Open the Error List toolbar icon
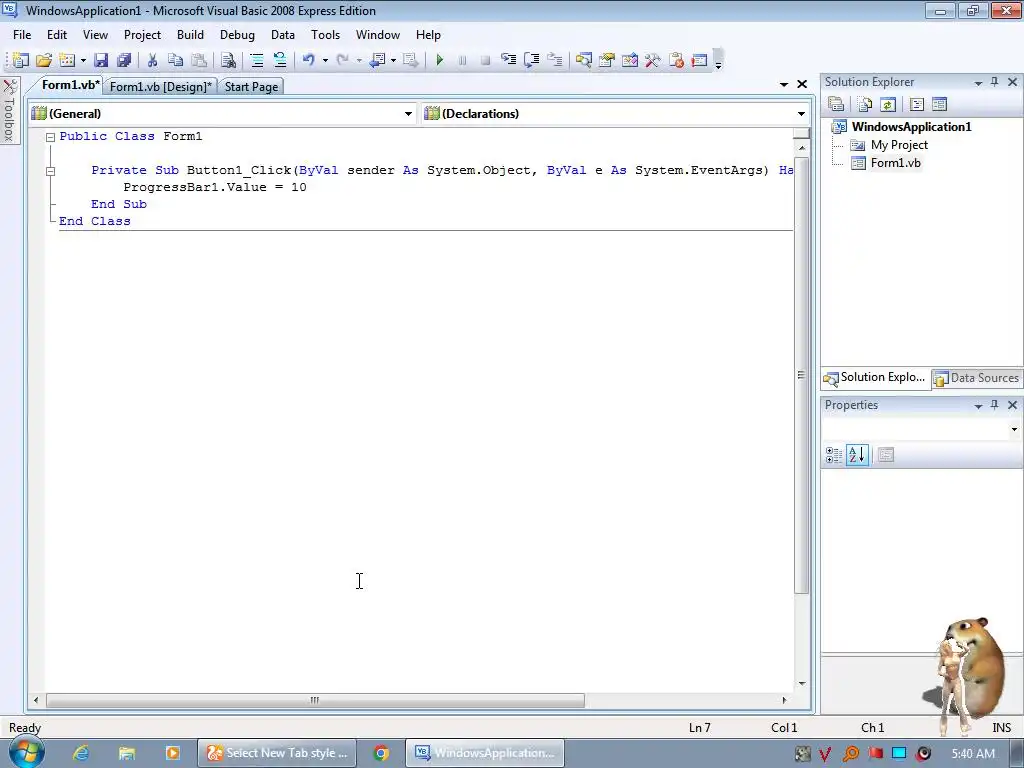Screen dimensions: 1024x768 pyautogui.click(x=676, y=60)
